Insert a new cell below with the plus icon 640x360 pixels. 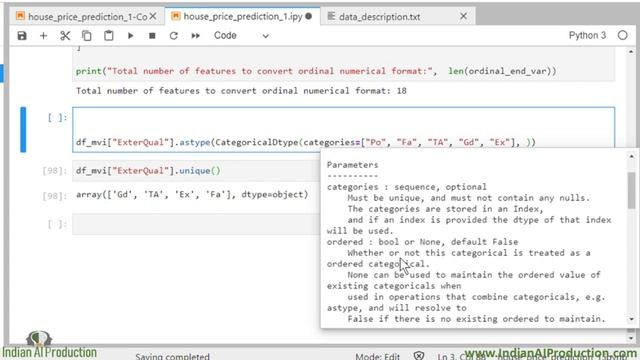pyautogui.click(x=43, y=36)
